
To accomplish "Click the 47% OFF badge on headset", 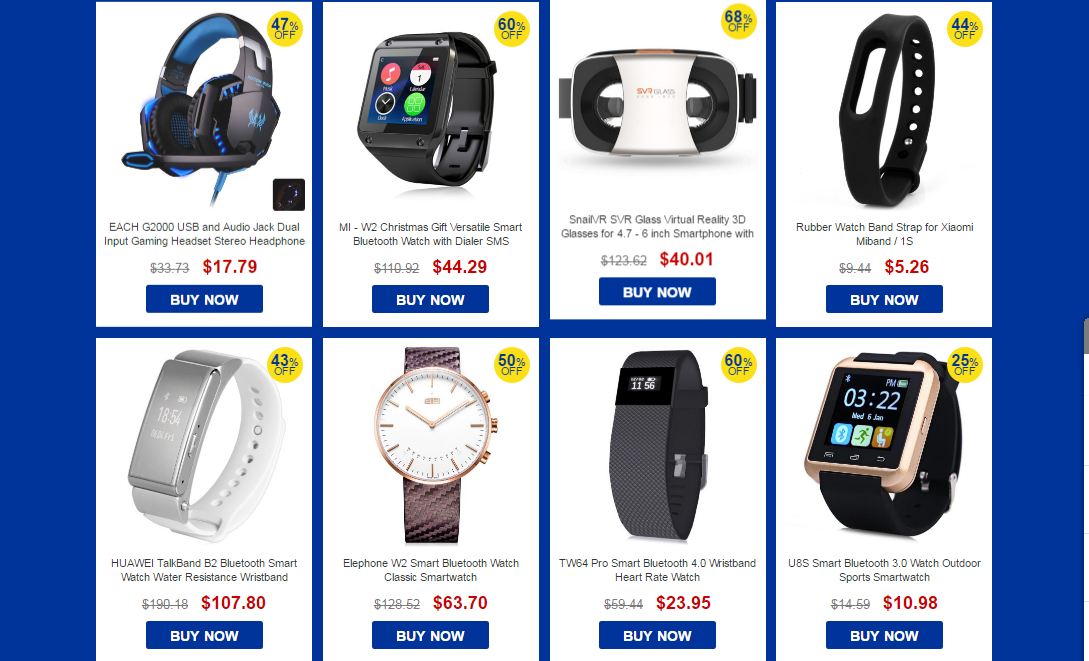I will pyautogui.click(x=285, y=29).
